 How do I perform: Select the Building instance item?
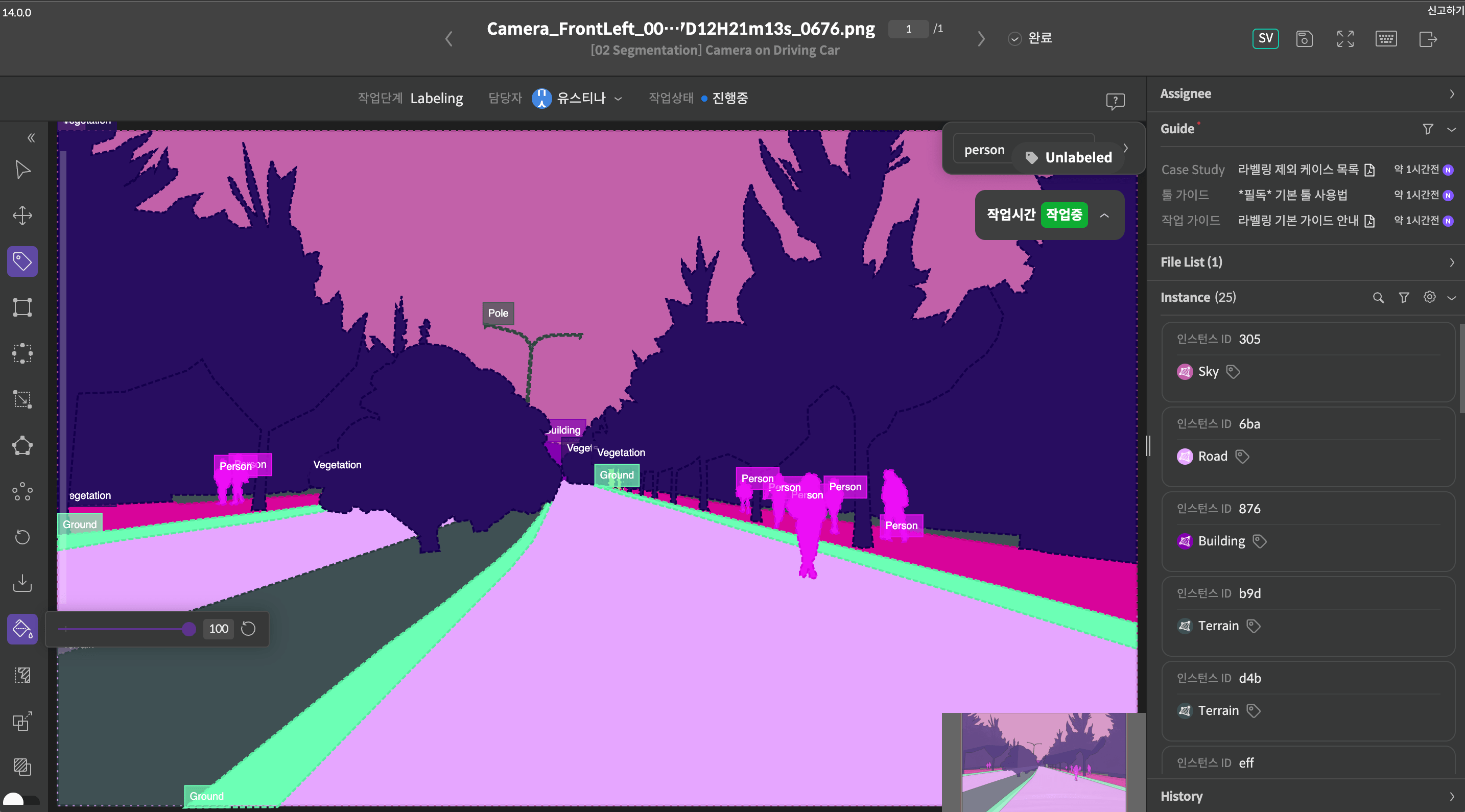(x=1221, y=541)
